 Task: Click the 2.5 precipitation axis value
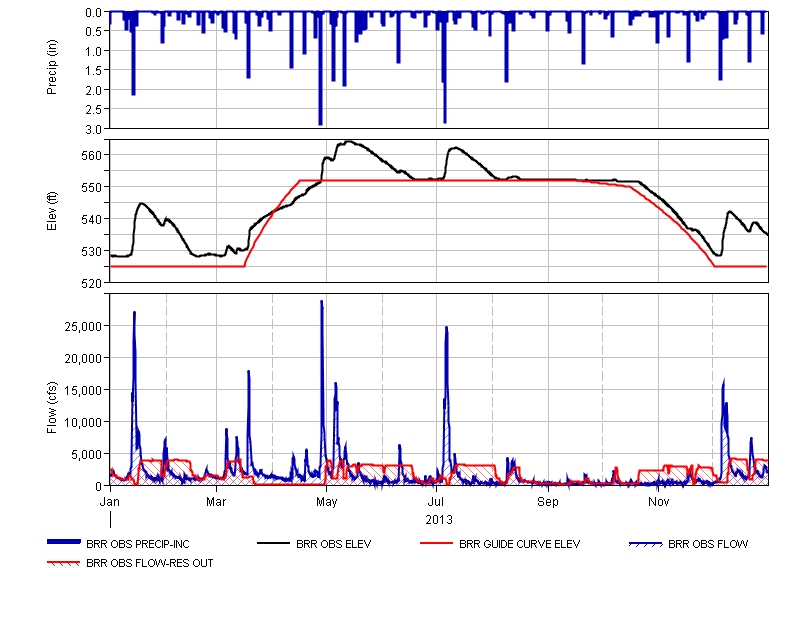94,110
